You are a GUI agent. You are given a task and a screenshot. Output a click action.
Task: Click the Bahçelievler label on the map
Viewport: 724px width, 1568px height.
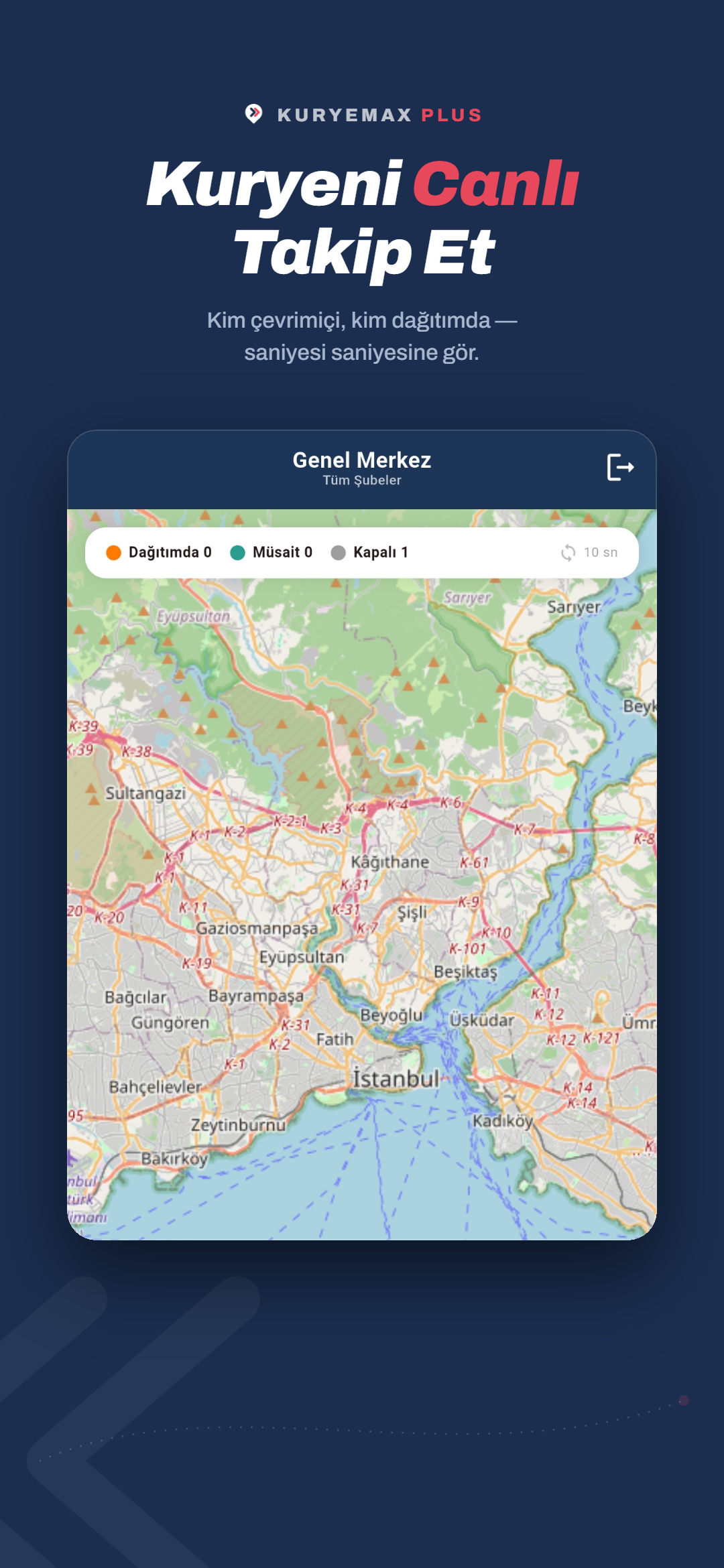pos(155,1087)
